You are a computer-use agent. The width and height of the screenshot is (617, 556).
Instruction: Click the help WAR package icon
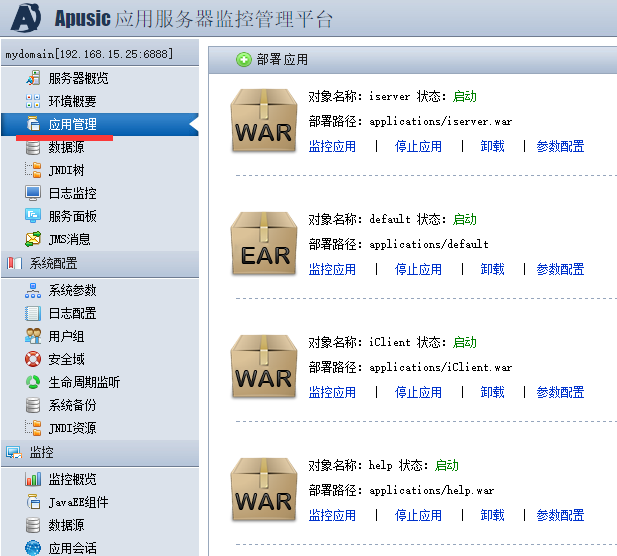coord(264,490)
